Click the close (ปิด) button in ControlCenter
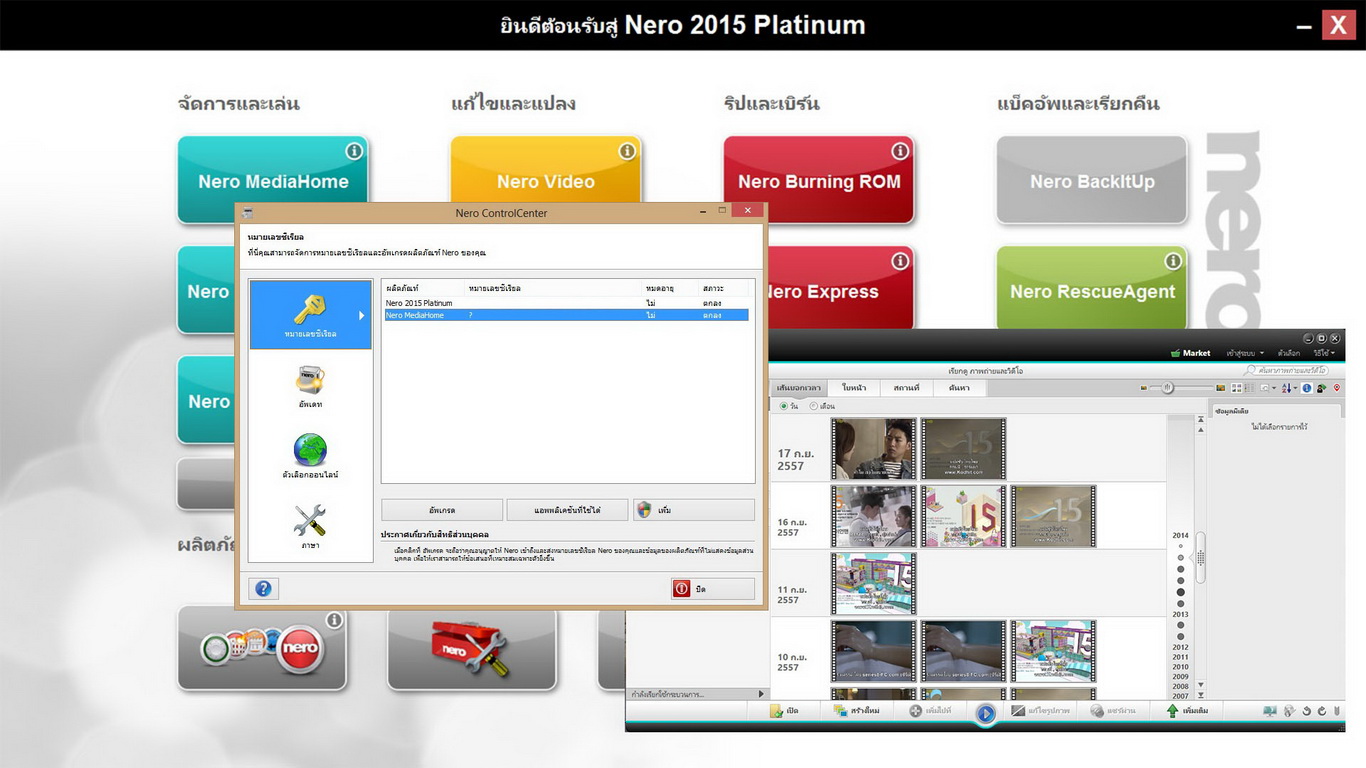1366x768 pixels. point(712,589)
